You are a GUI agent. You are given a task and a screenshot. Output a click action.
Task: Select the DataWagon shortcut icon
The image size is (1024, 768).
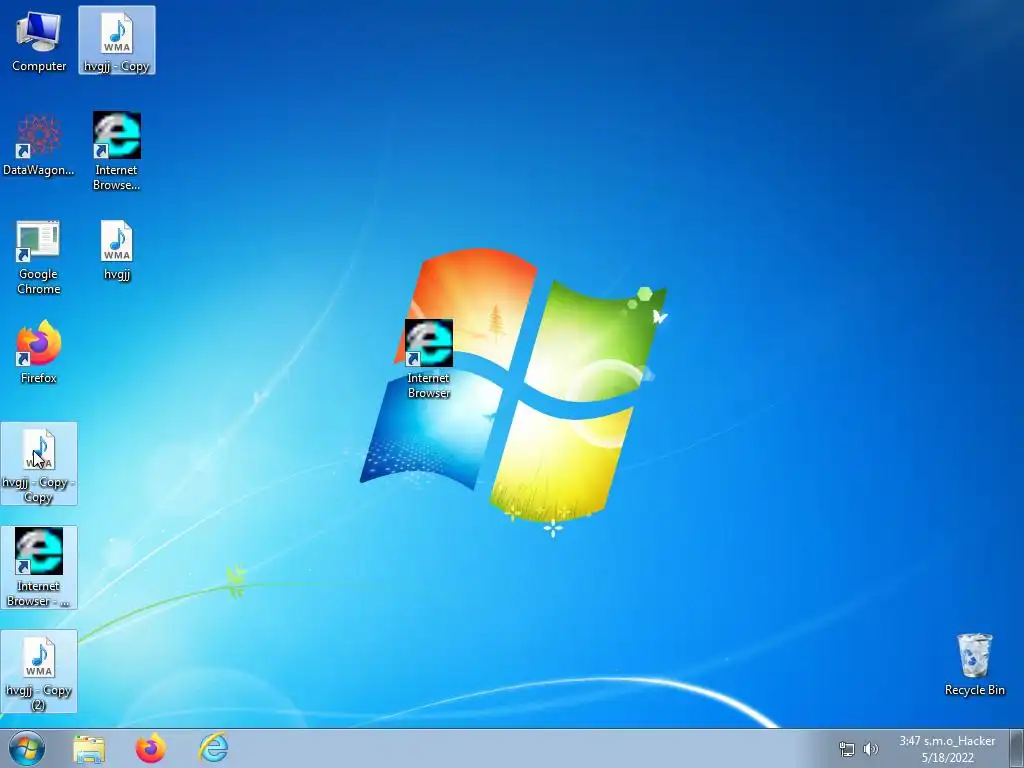(x=39, y=144)
